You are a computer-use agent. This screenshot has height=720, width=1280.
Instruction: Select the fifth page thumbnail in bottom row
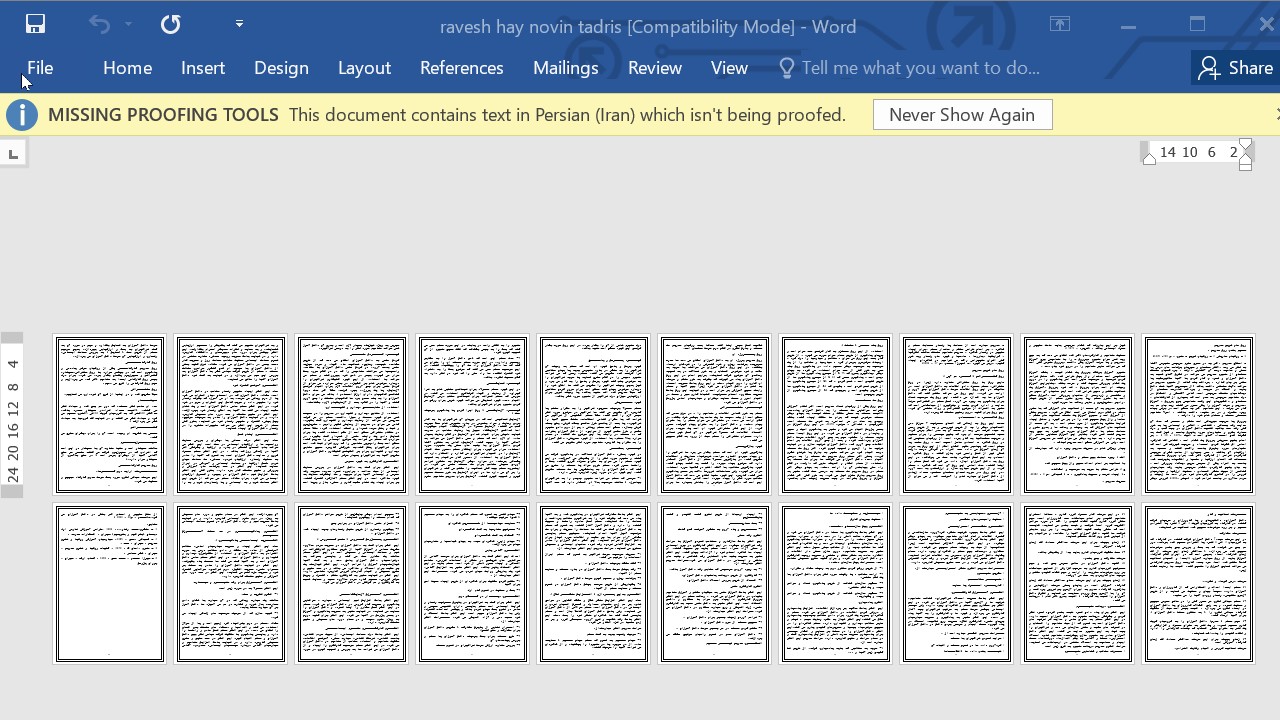[x=593, y=584]
